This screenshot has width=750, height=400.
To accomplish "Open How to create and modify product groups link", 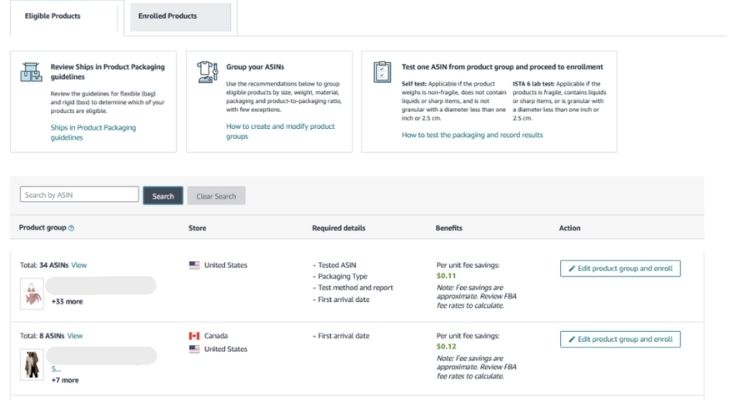I will [280, 131].
